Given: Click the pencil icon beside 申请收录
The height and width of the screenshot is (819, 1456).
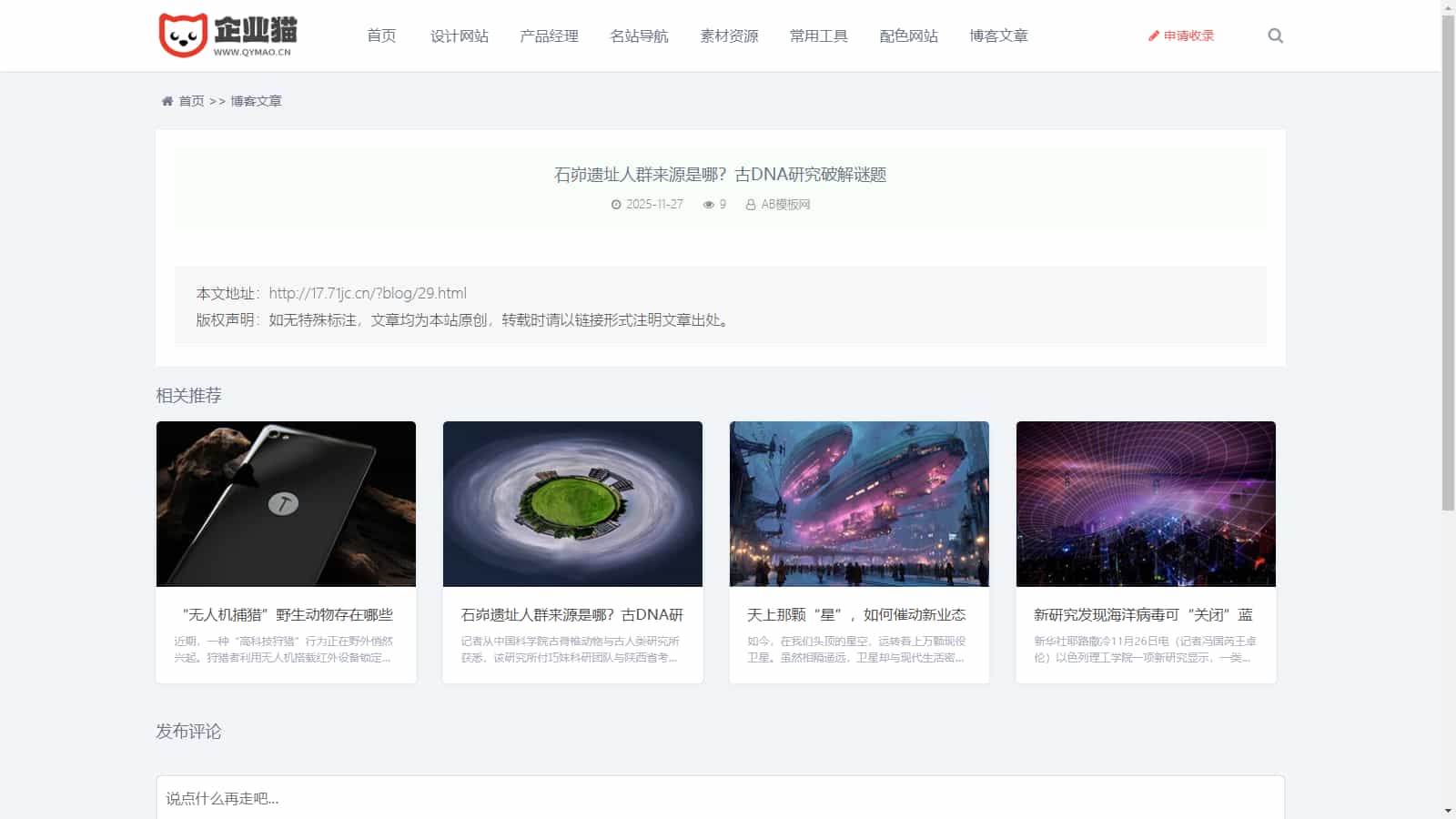Looking at the screenshot, I should point(1153,36).
